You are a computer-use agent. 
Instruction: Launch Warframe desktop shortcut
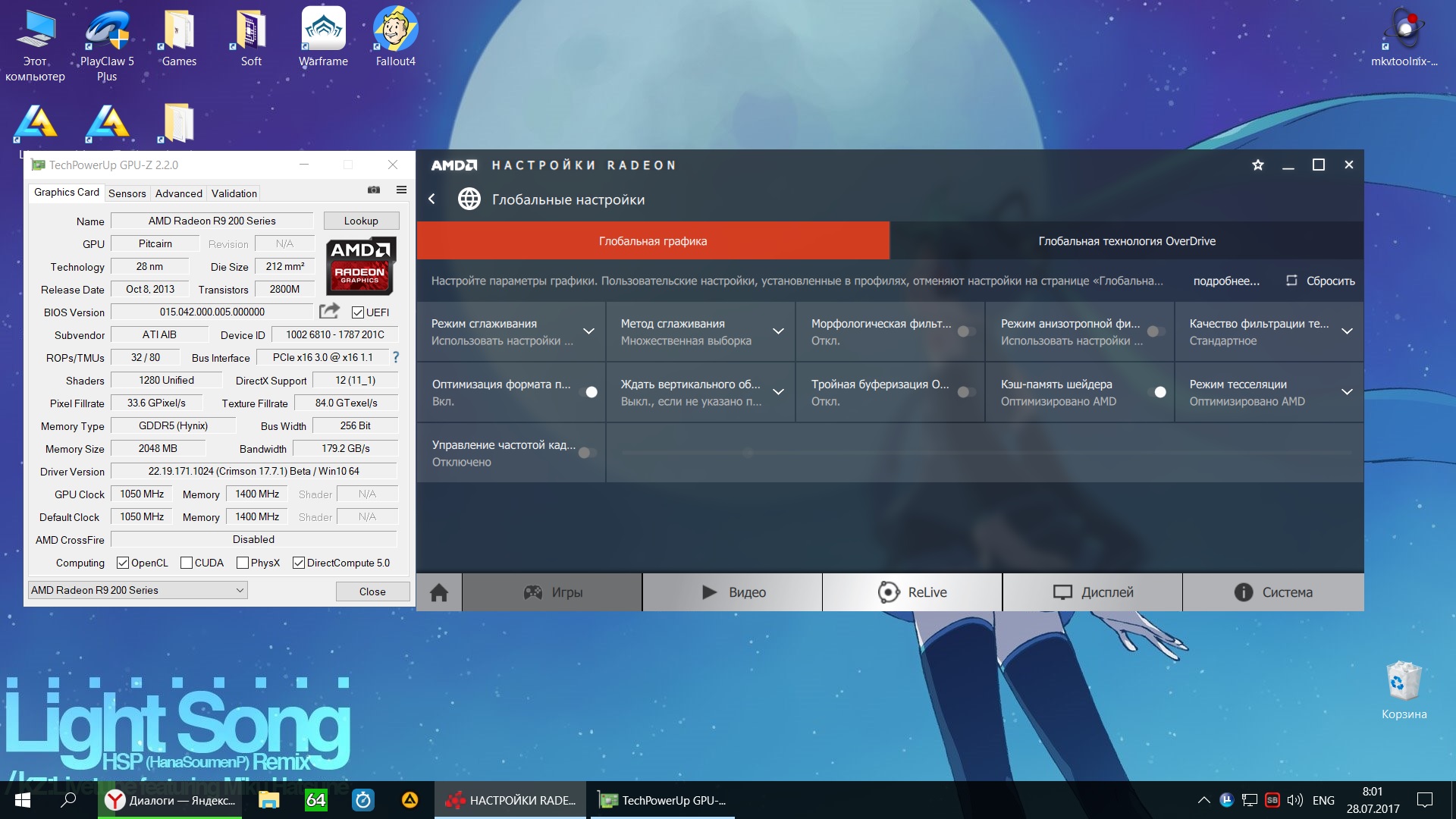(x=323, y=38)
